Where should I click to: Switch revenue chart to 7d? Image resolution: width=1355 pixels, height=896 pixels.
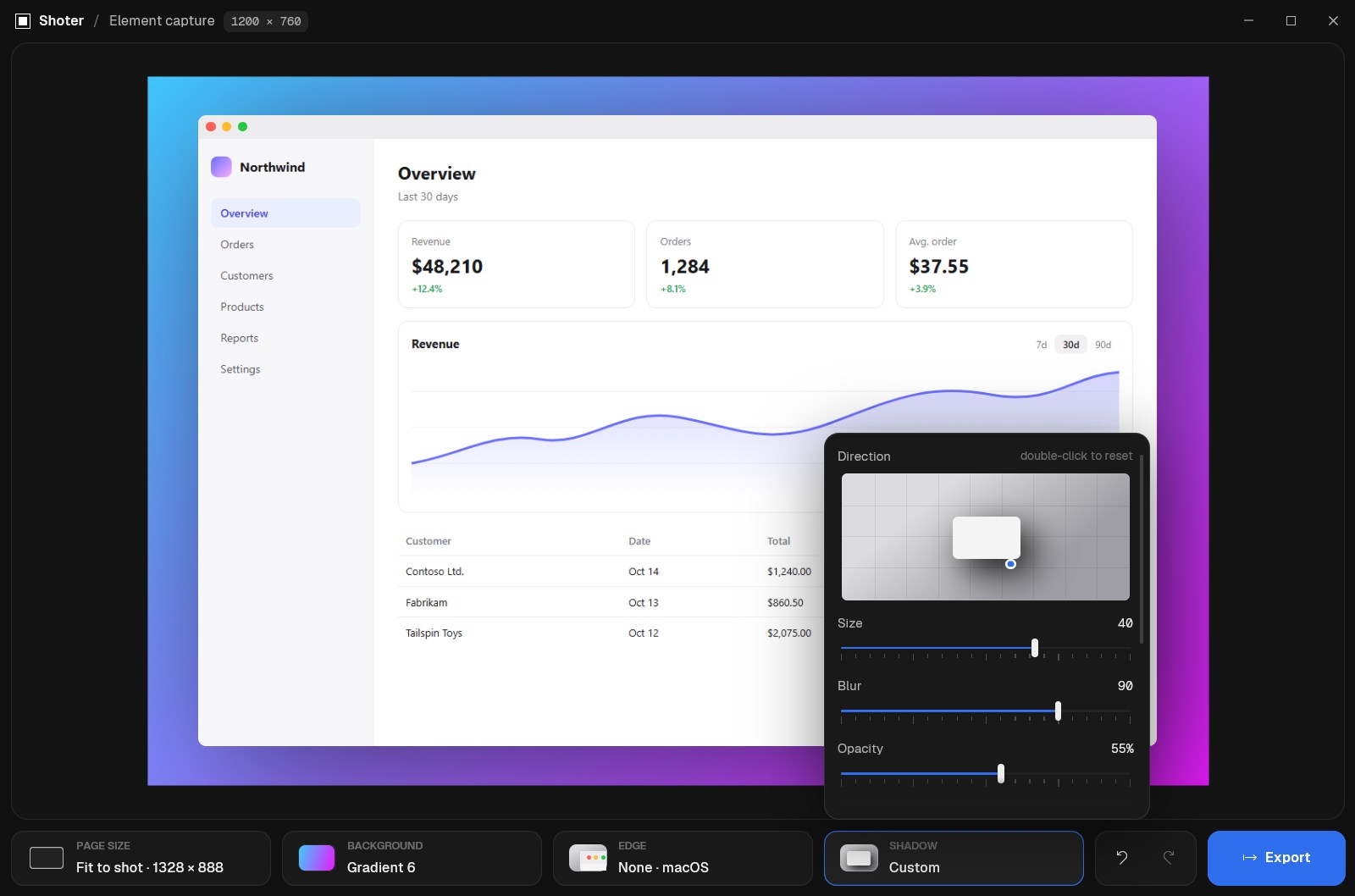1042,345
